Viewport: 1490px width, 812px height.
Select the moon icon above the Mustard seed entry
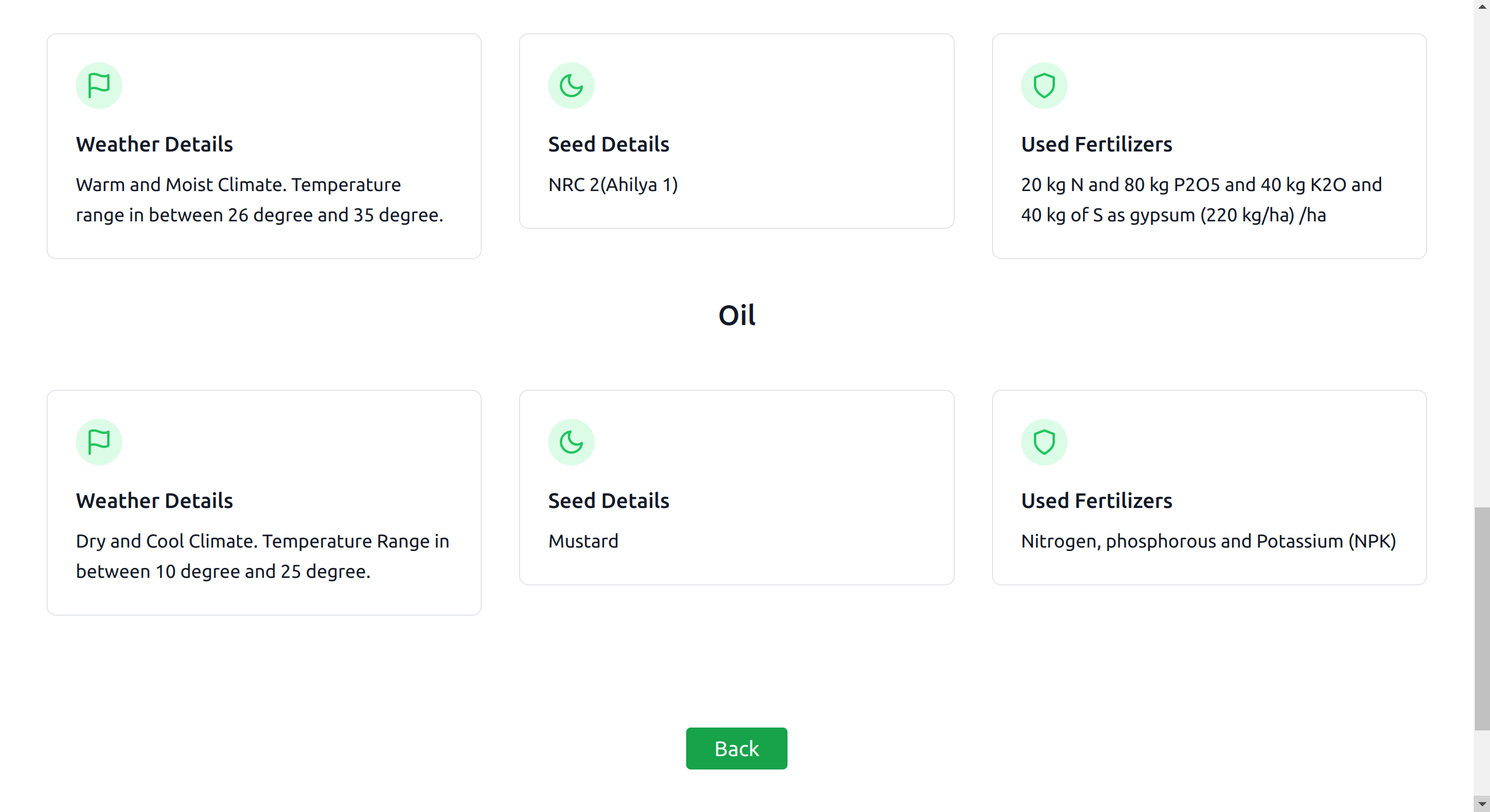570,442
